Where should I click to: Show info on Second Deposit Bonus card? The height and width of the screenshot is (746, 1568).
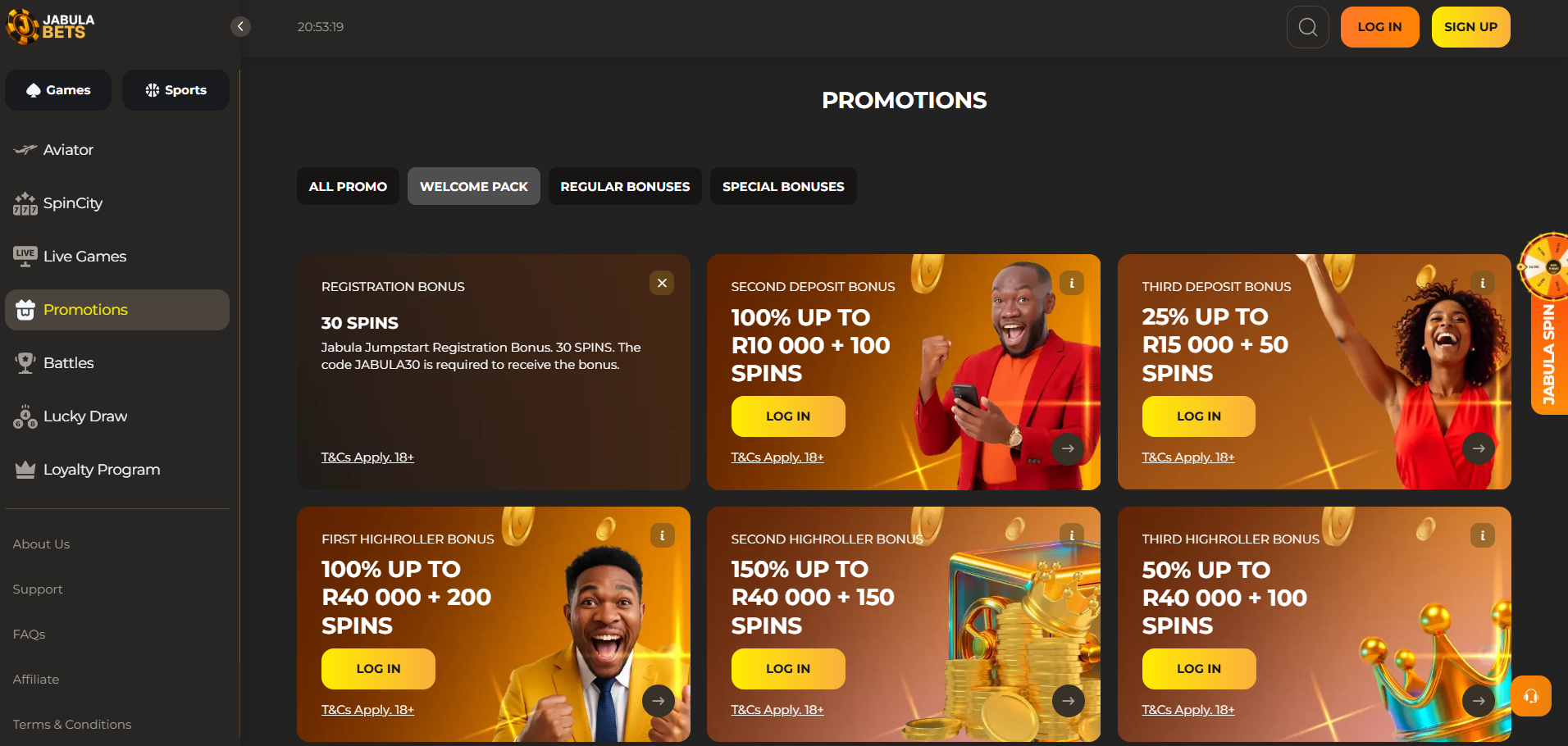[1072, 283]
